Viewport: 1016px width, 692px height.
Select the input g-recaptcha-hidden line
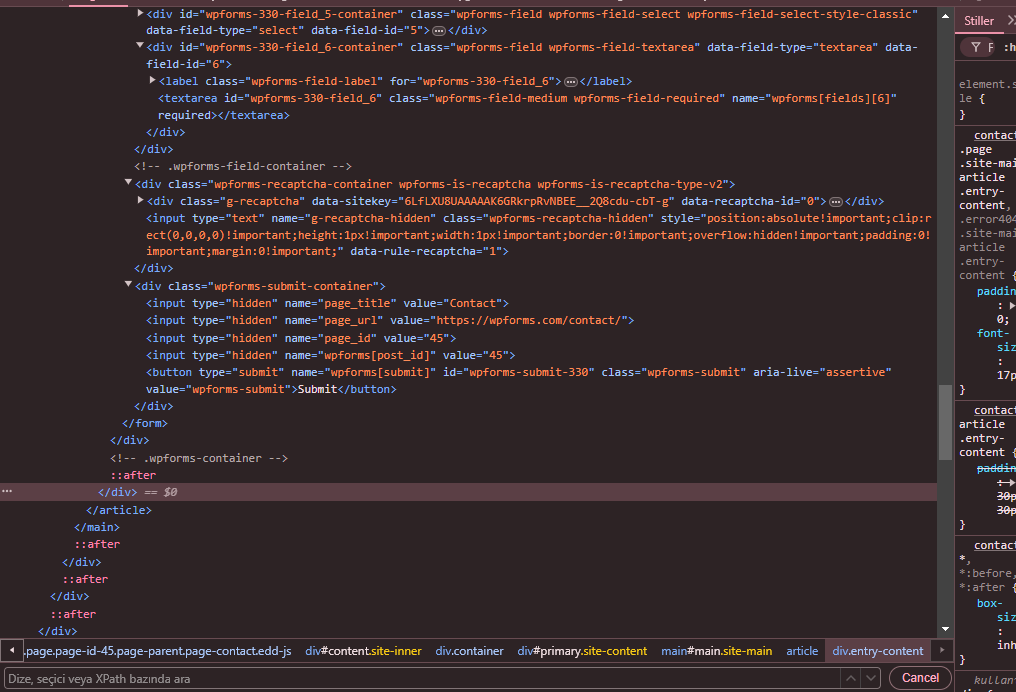(x=538, y=235)
